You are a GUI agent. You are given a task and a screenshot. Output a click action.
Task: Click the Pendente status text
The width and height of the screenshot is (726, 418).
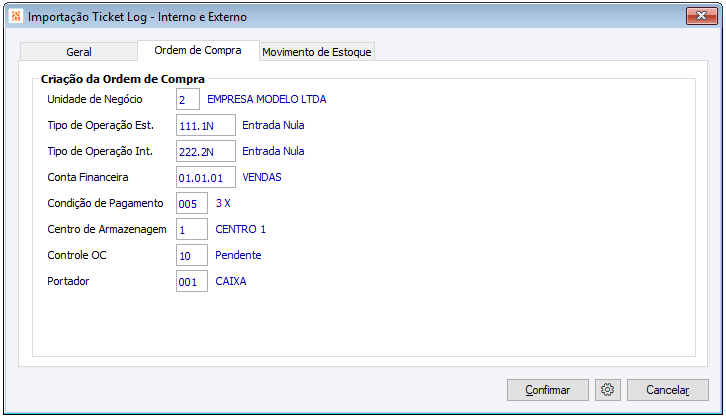(238, 255)
